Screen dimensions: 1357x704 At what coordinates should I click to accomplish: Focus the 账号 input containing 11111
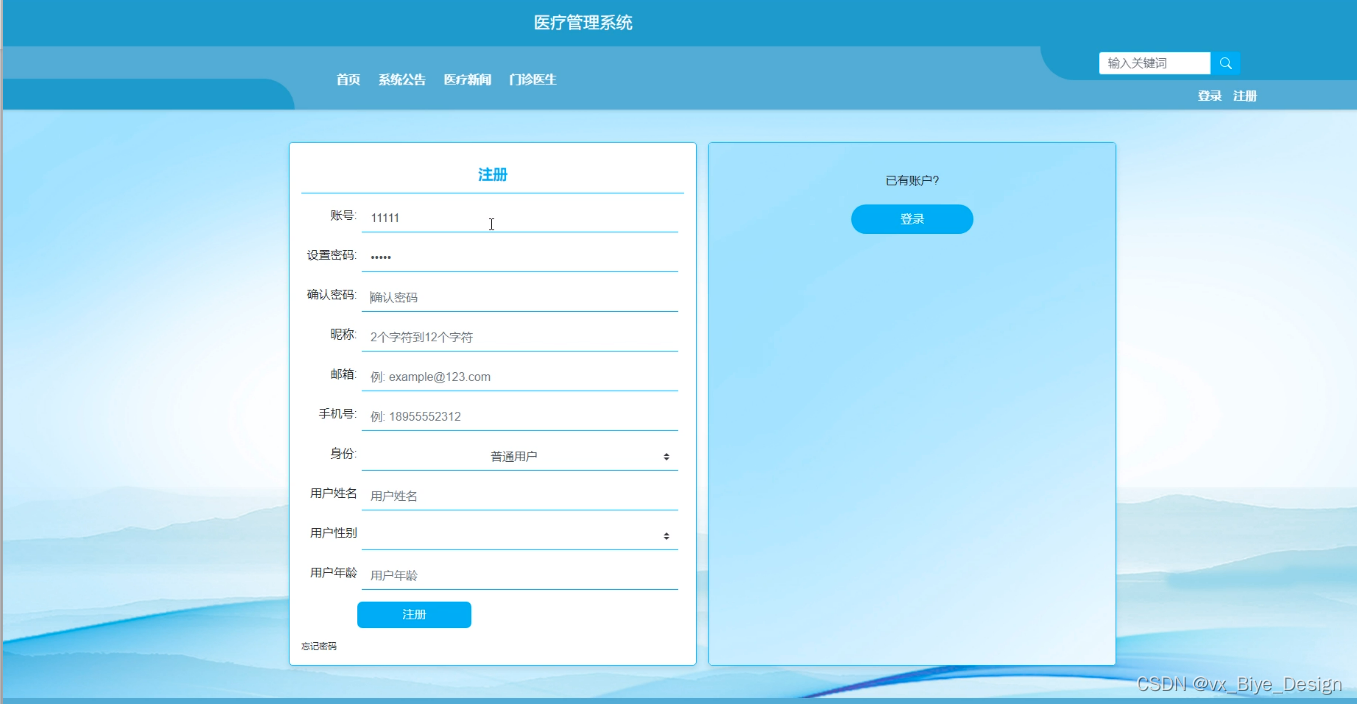pos(520,217)
